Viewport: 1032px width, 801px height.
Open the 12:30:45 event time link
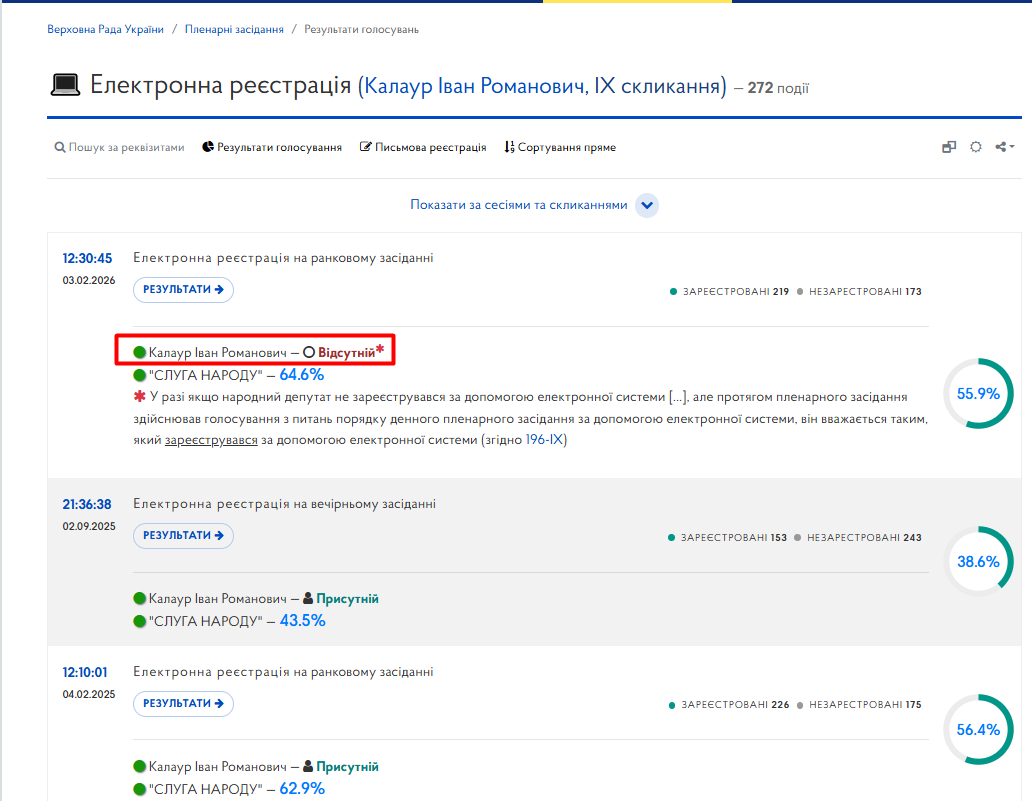[x=88, y=259]
